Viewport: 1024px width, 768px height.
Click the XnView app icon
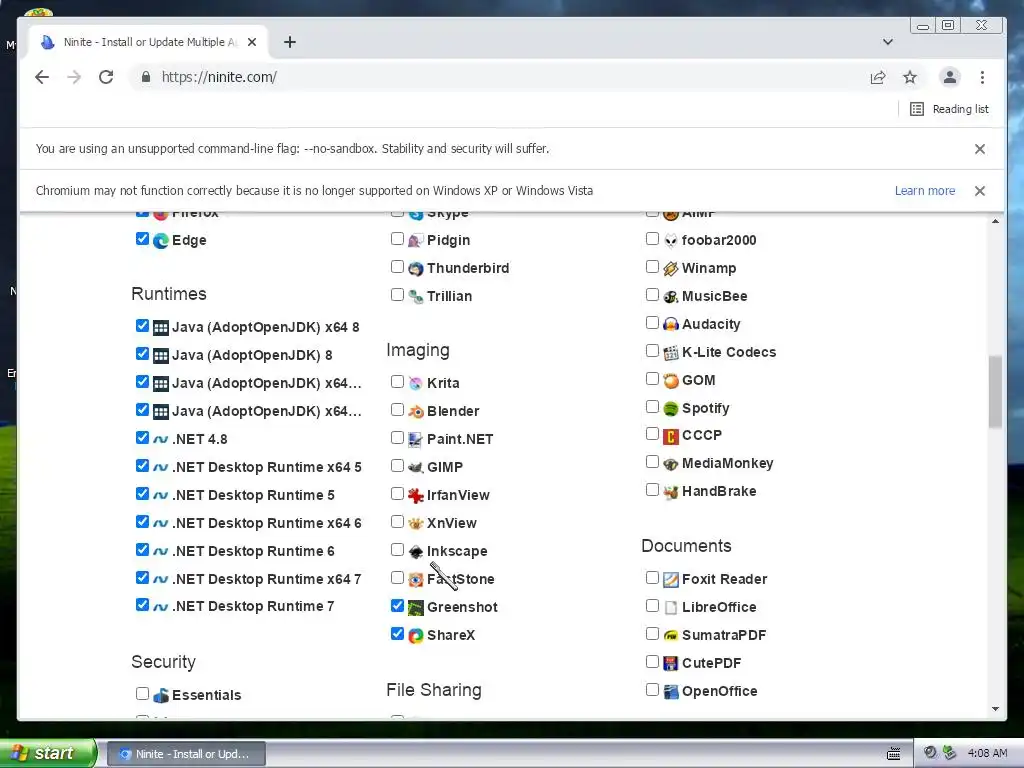pyautogui.click(x=415, y=523)
